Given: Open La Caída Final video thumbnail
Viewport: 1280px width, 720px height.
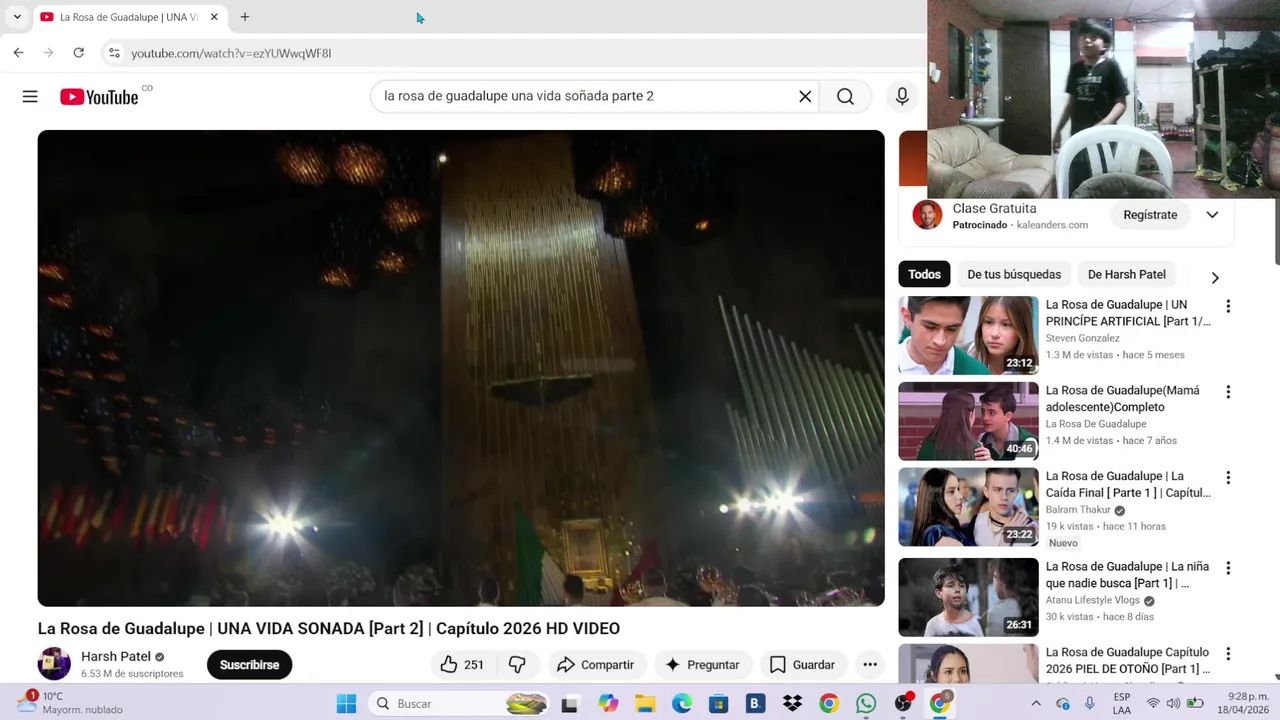Looking at the screenshot, I should (968, 507).
